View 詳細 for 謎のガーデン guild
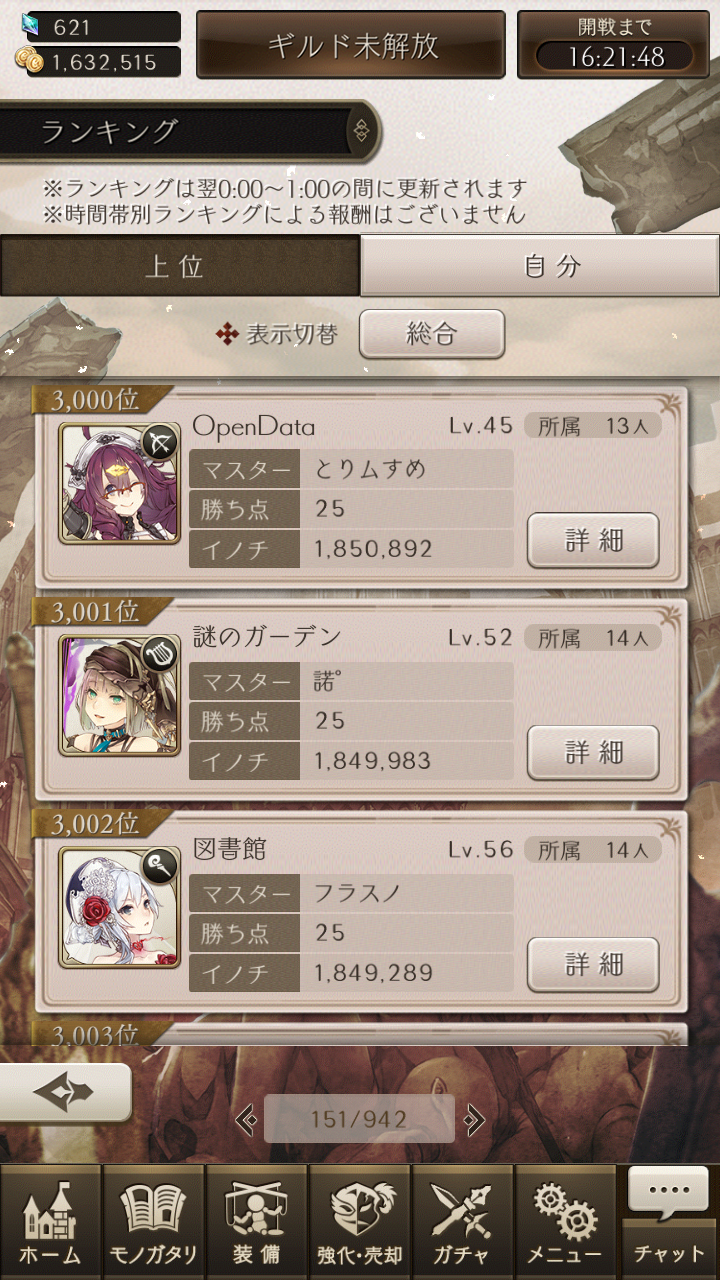This screenshot has height=1280, width=720. point(593,753)
